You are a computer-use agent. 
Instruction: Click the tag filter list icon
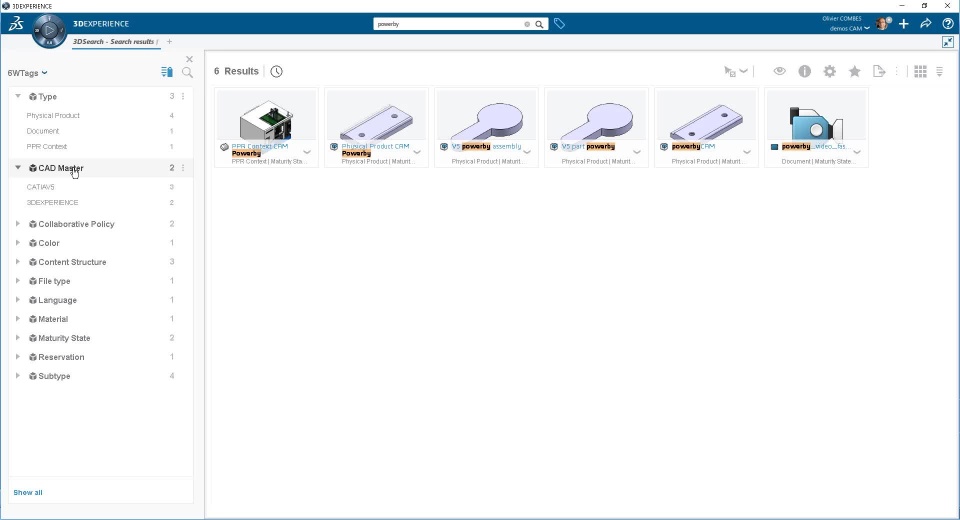point(167,72)
